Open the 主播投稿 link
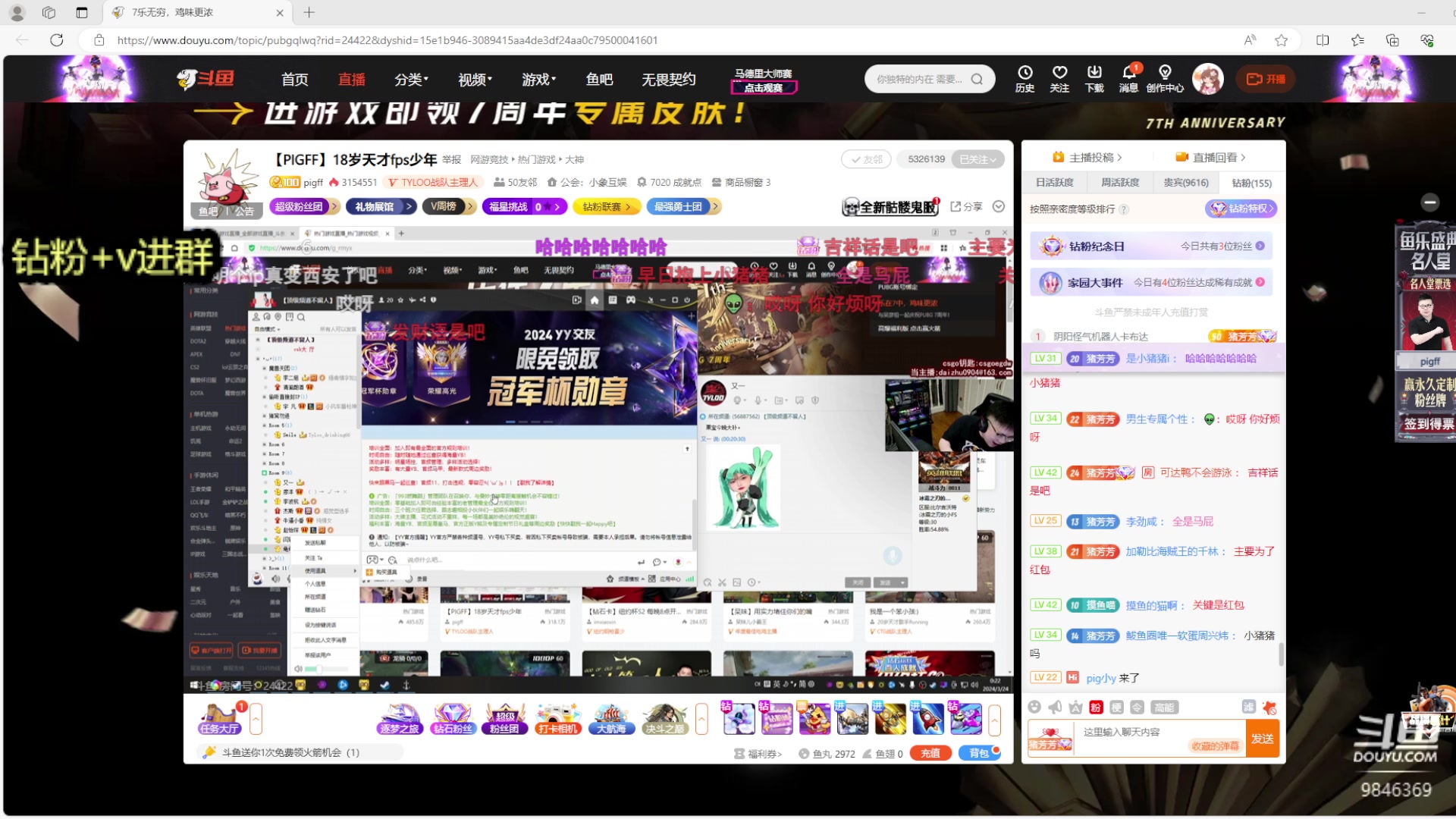The height and width of the screenshot is (819, 1456). pyautogui.click(x=1087, y=157)
